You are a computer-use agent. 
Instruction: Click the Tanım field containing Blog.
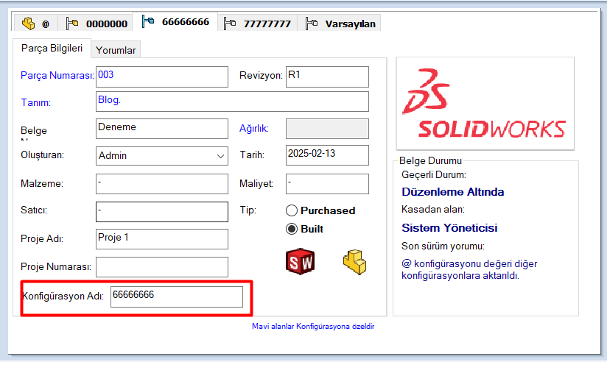[232, 102]
